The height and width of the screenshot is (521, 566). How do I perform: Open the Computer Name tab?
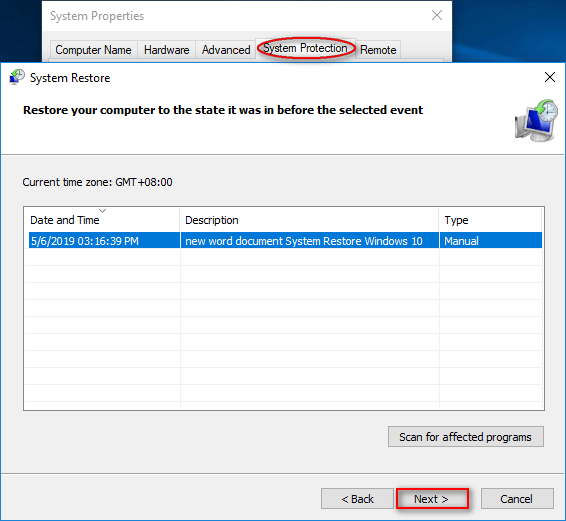point(93,50)
